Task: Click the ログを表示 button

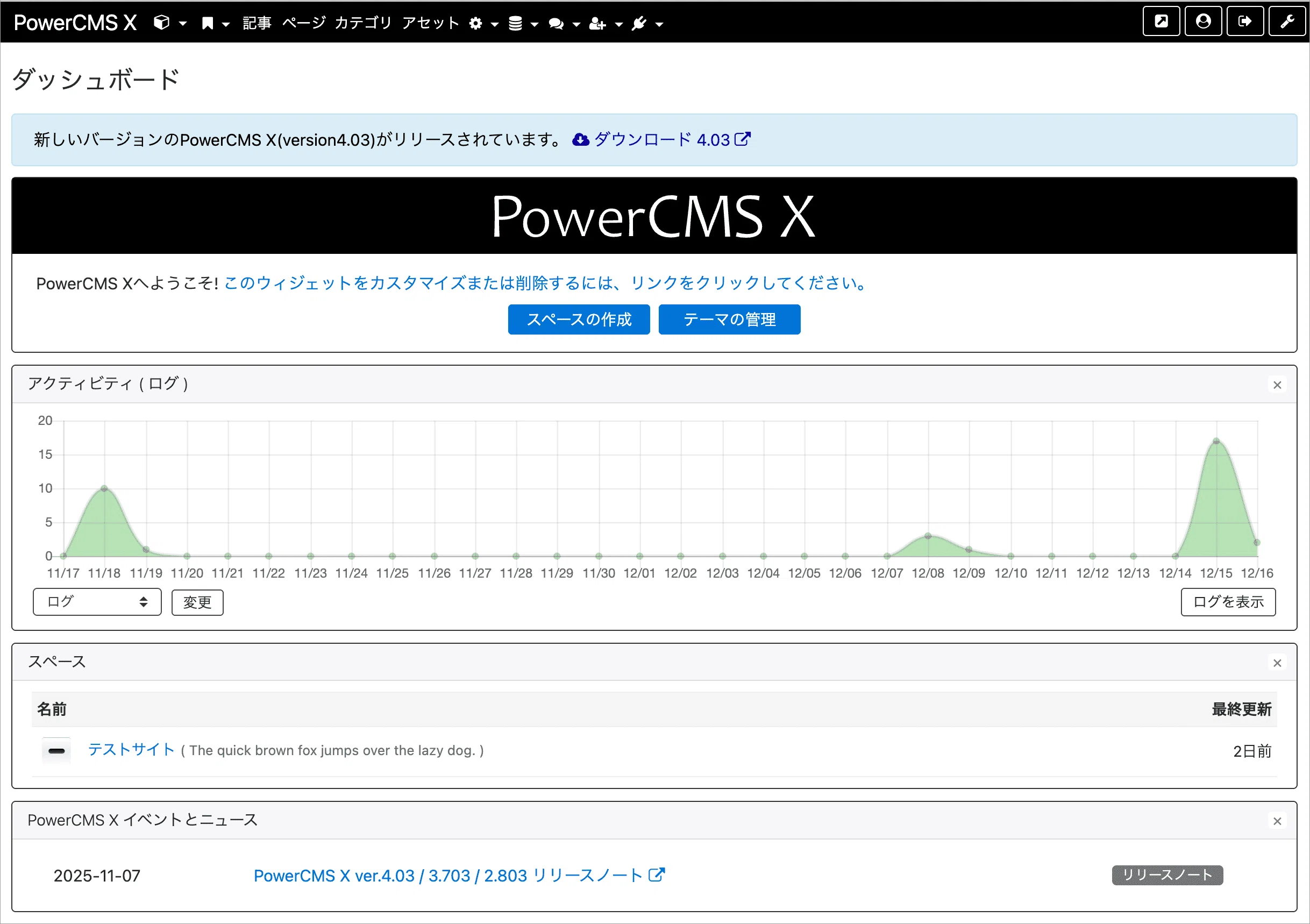Action: [x=1228, y=602]
